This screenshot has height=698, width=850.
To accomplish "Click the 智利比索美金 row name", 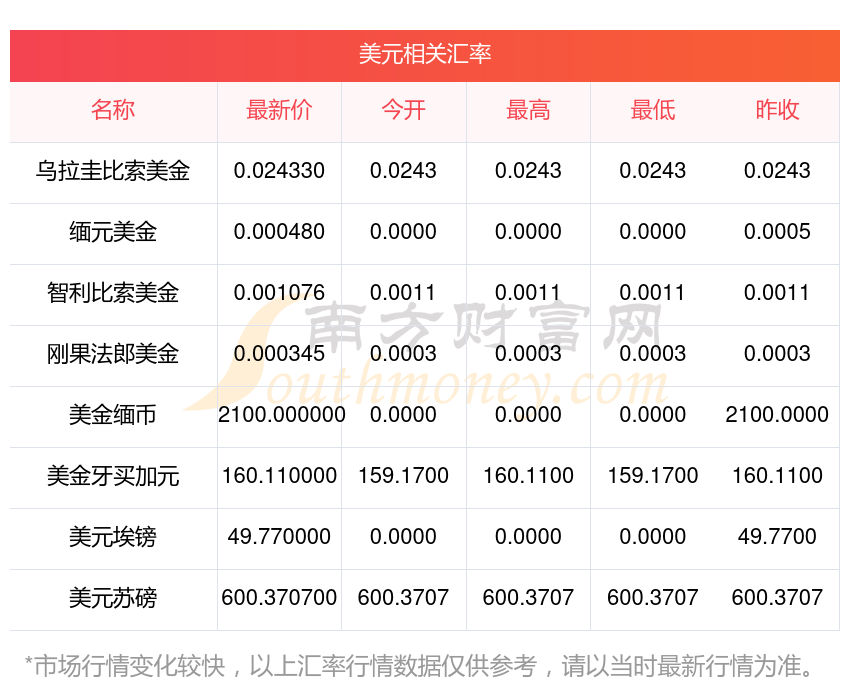I will pos(113,293).
